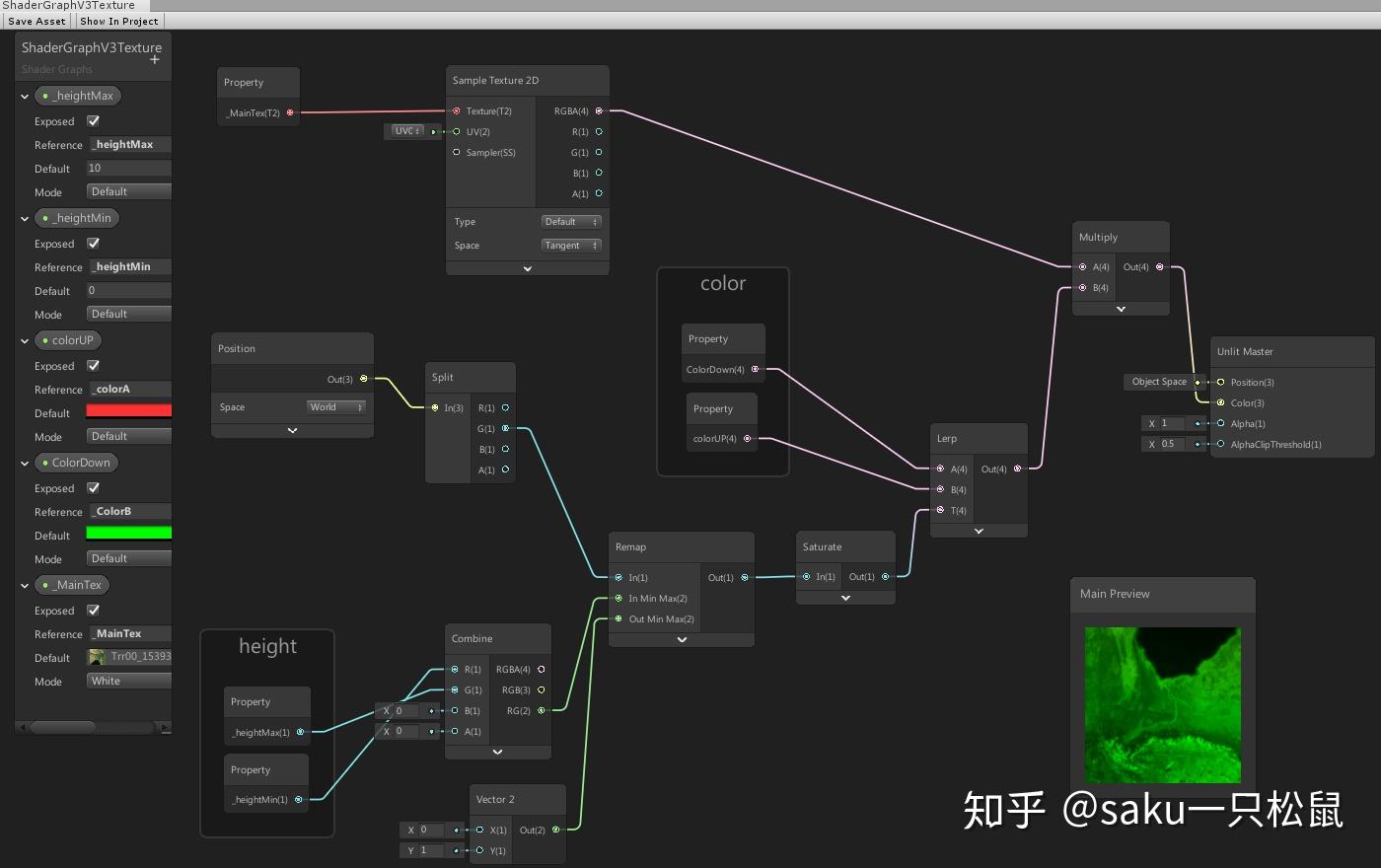The width and height of the screenshot is (1381, 868).
Task: Select the _heightMin property pill
Action: click(x=77, y=218)
